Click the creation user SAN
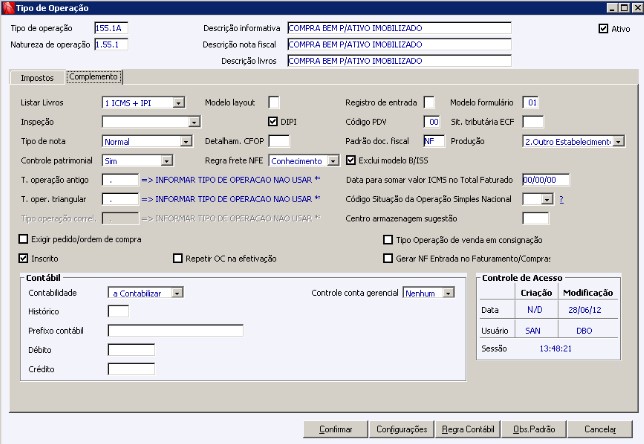The width and height of the screenshot is (644, 444). point(533,331)
